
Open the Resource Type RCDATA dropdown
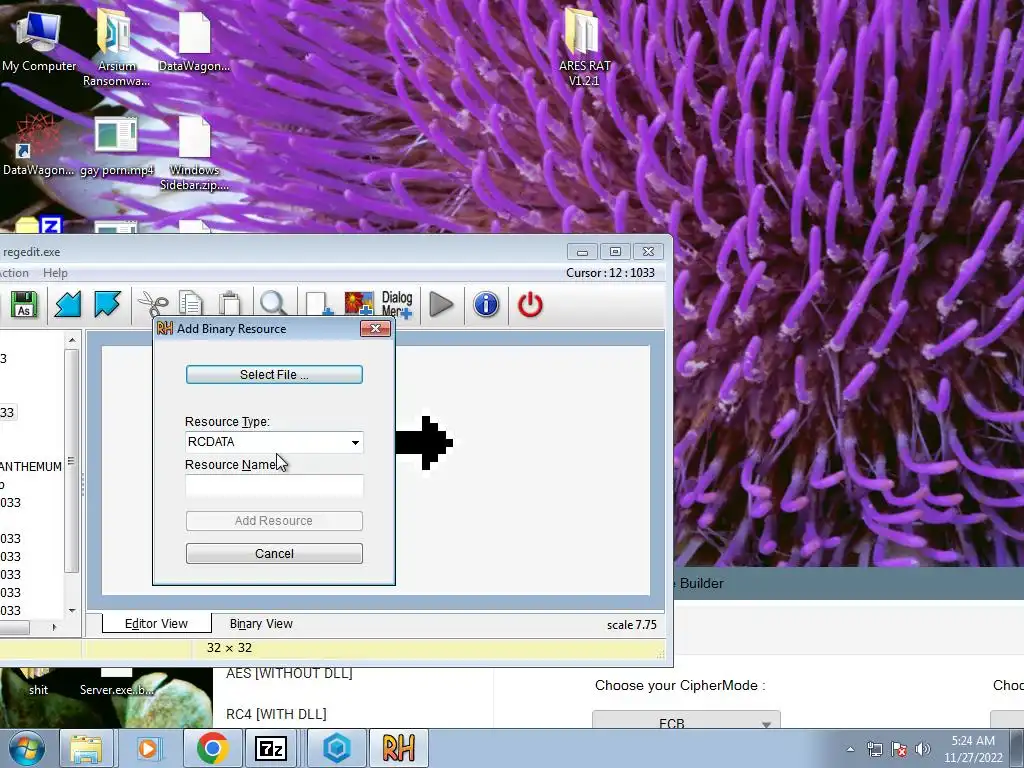point(355,442)
